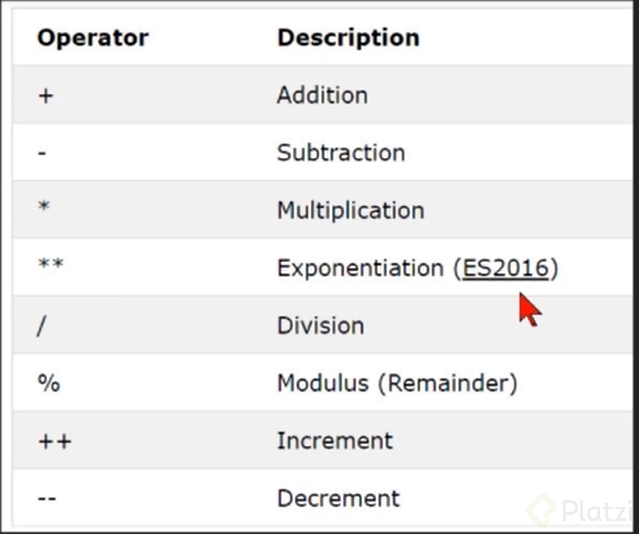
Task: Click the Modulus (Remainder) text
Action: click(397, 384)
